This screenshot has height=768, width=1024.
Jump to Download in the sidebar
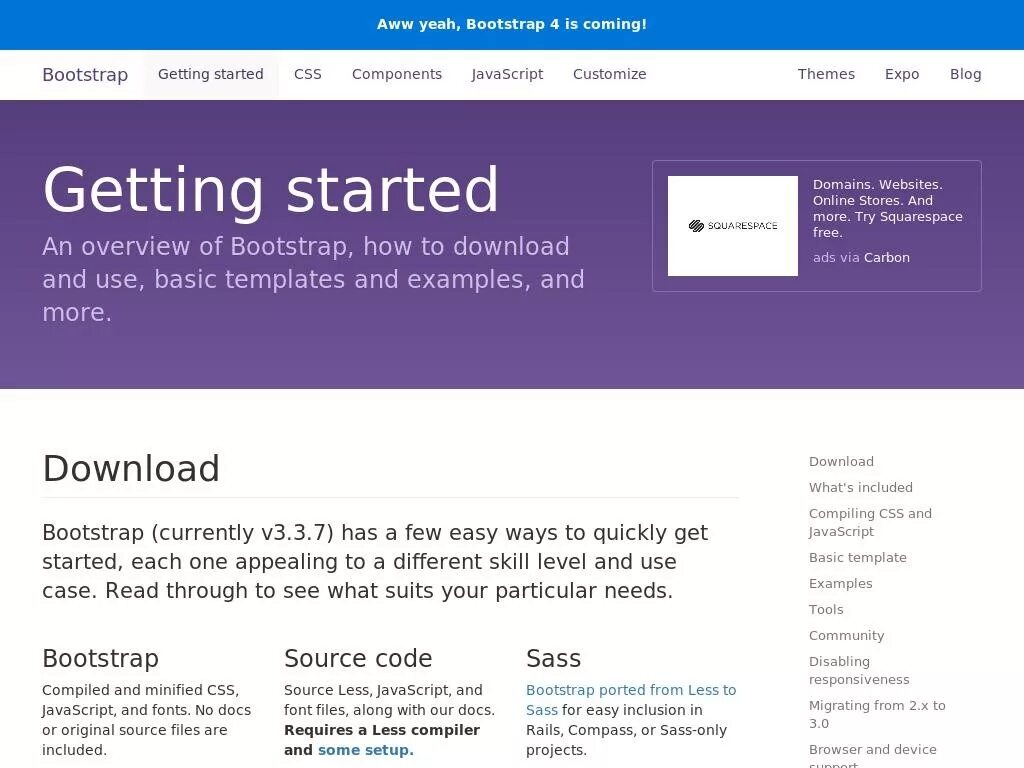841,461
